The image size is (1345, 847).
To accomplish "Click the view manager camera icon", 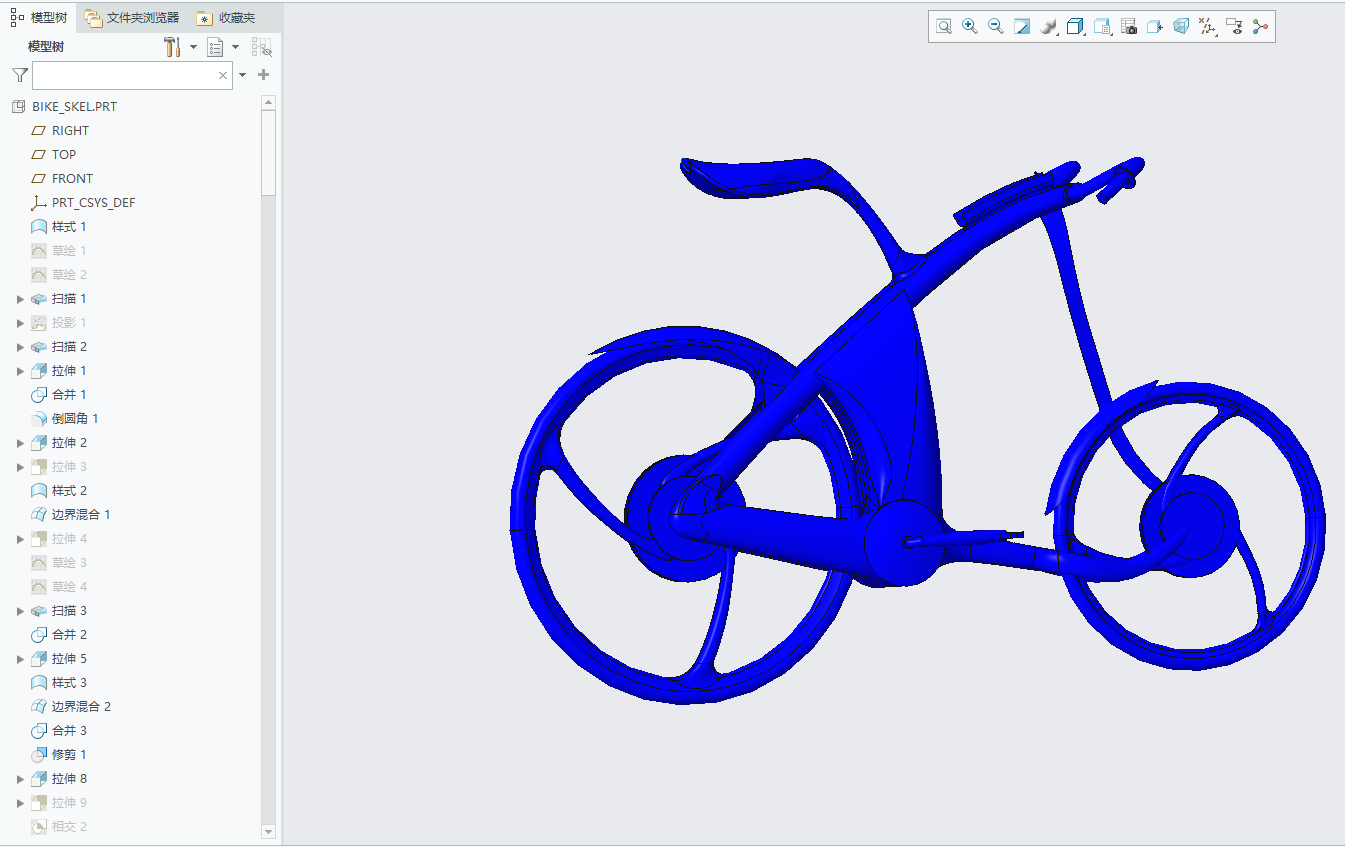I will click(x=1129, y=27).
